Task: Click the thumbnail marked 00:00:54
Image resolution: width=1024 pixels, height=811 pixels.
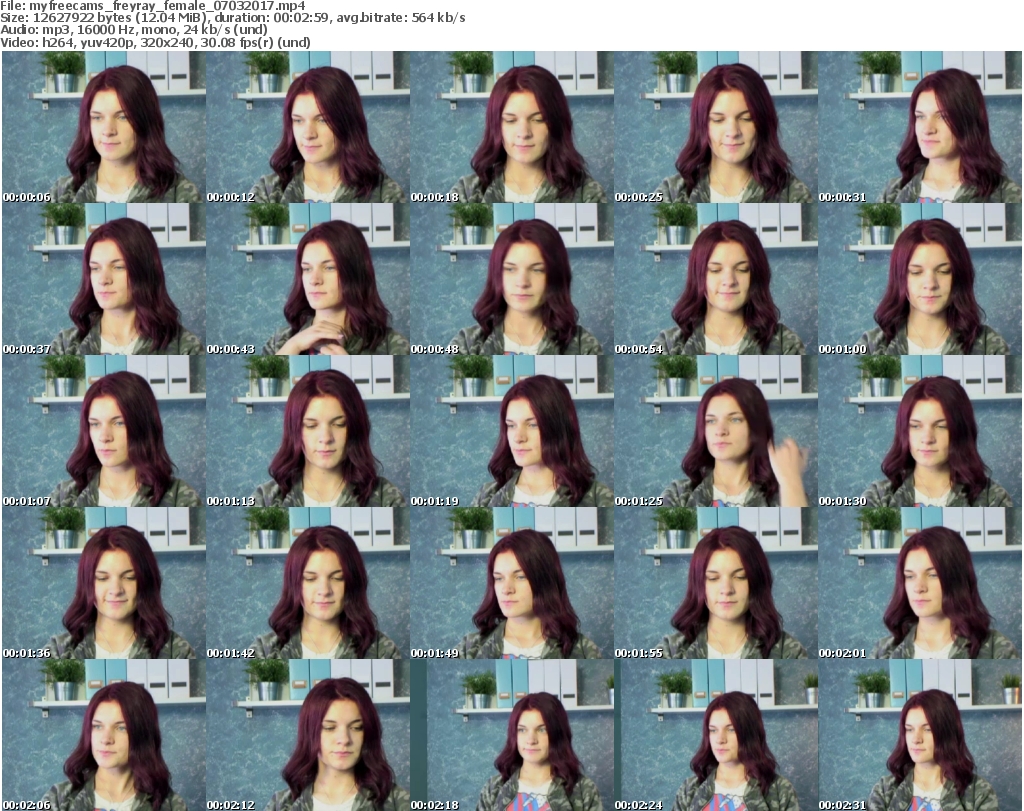Action: click(x=716, y=279)
